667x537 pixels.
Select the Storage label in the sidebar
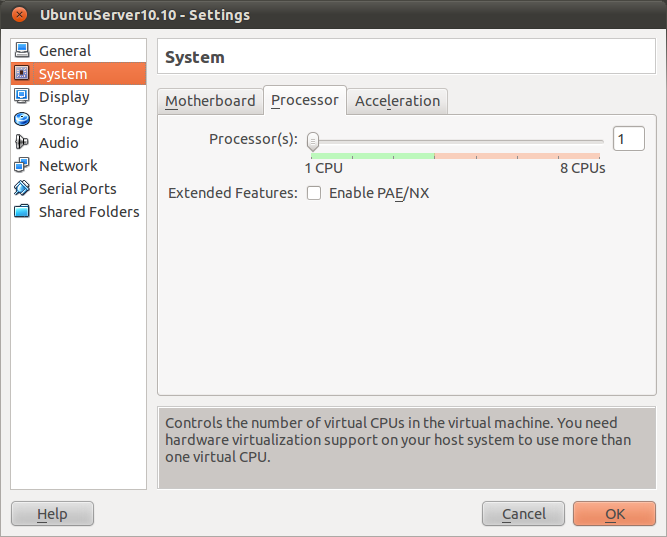tap(66, 120)
